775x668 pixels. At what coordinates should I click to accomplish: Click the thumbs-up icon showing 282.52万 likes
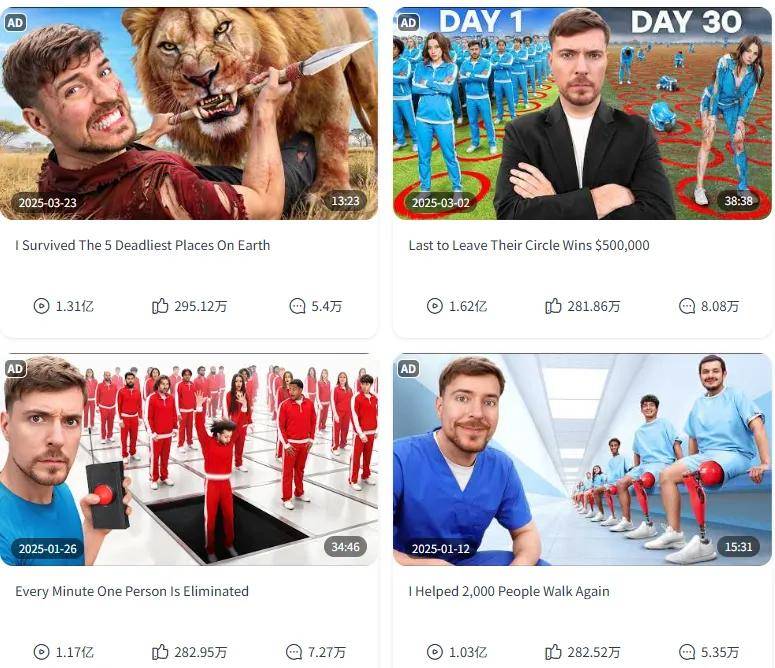553,652
